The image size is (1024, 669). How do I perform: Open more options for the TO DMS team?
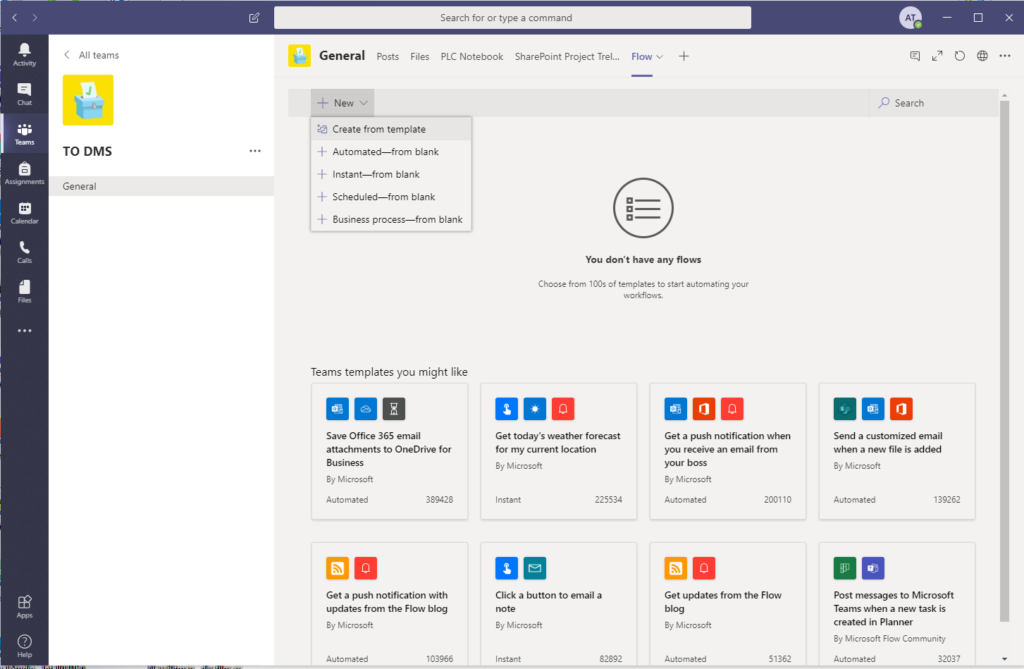pos(255,150)
